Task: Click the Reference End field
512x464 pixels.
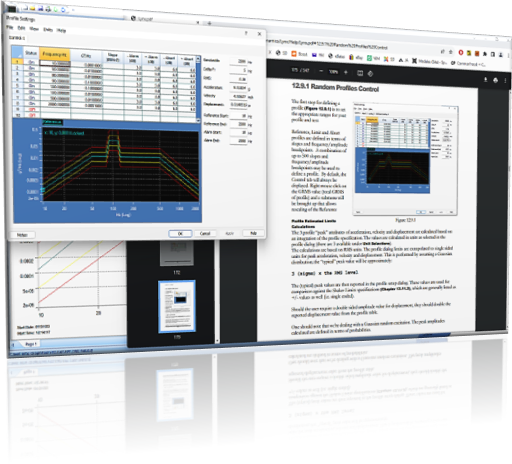Action: pos(238,124)
